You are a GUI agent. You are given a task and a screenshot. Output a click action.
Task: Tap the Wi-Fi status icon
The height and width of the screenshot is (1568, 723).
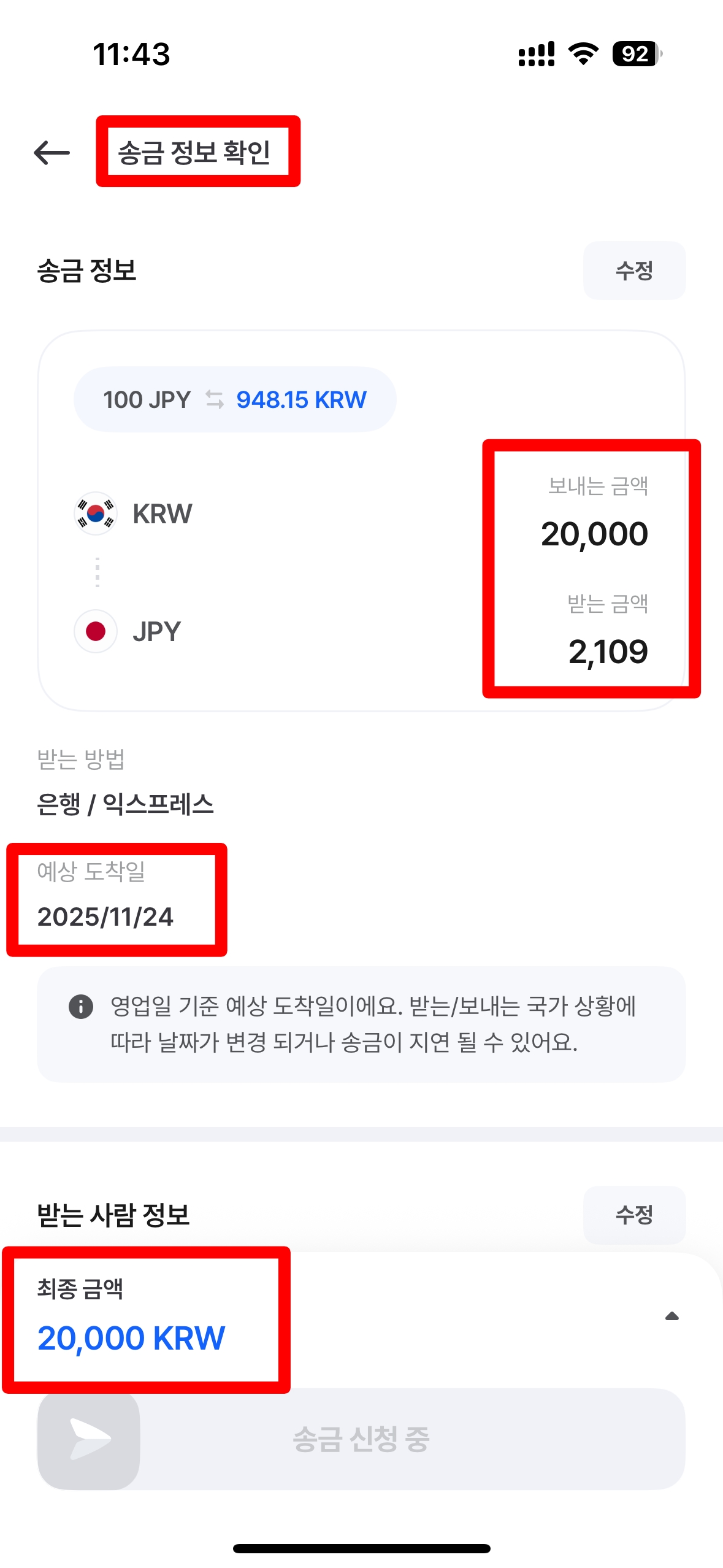tap(583, 54)
